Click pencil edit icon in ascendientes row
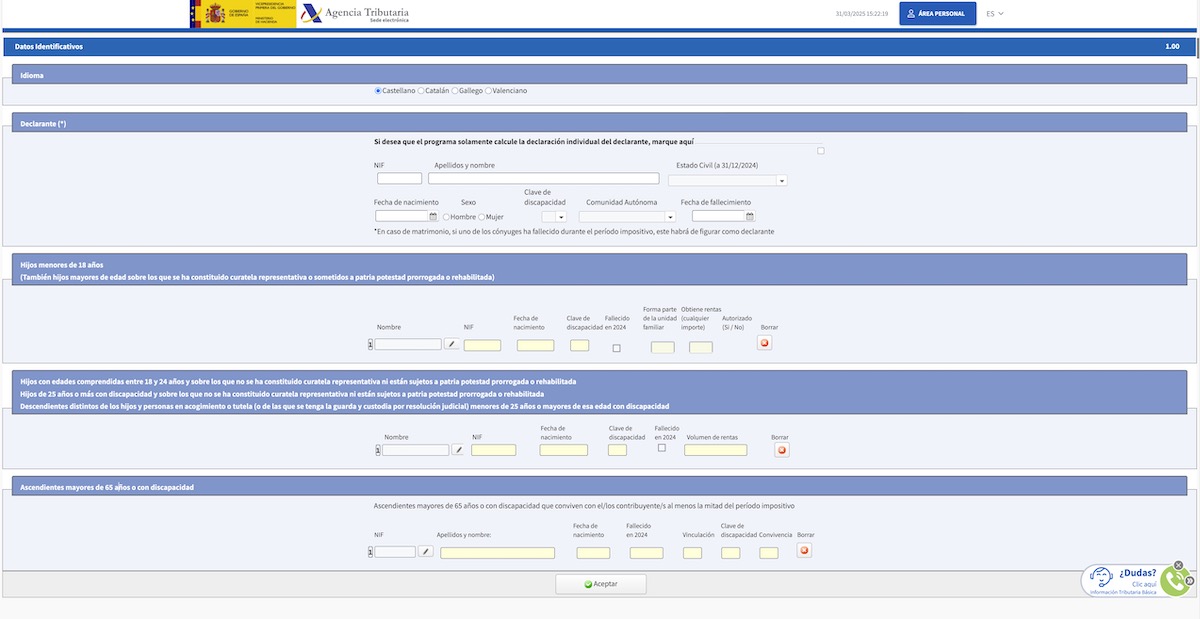Screen dimensions: 1200x619 [x=426, y=551]
